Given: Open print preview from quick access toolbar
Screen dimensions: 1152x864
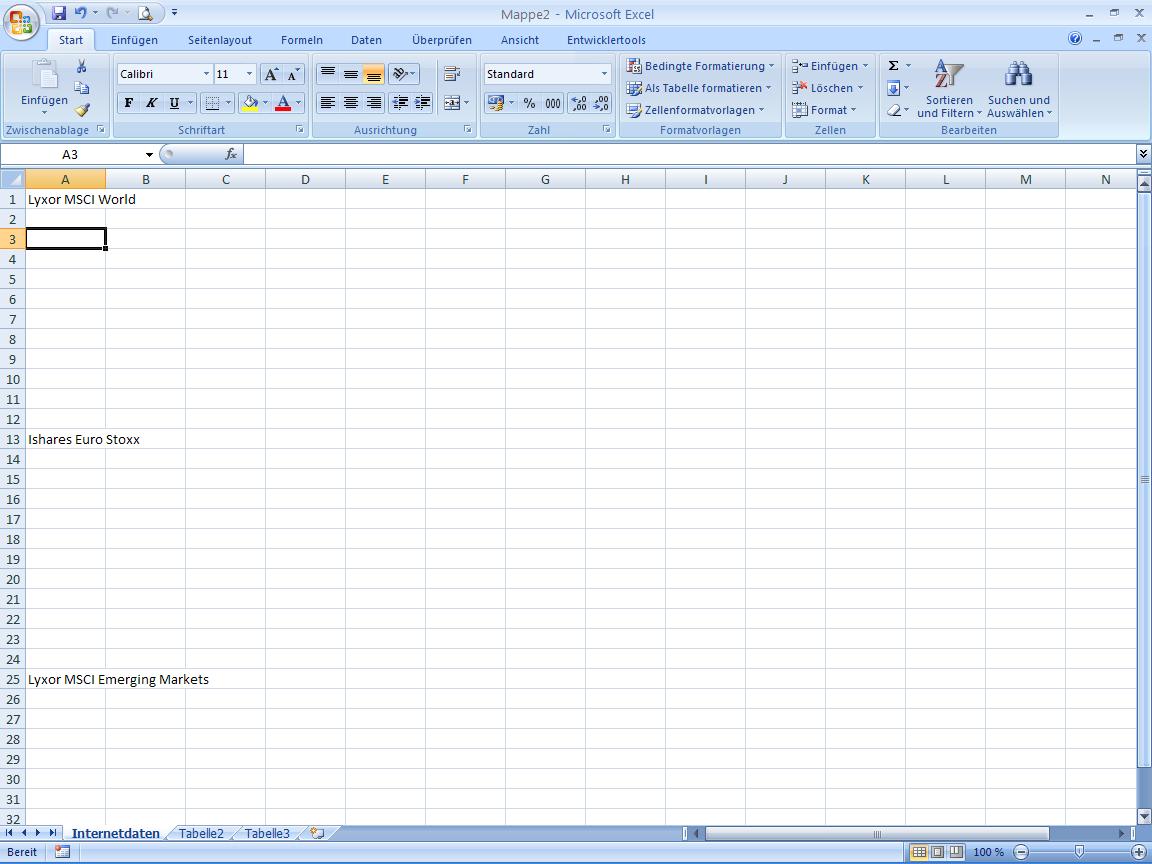Looking at the screenshot, I should coord(145,12).
